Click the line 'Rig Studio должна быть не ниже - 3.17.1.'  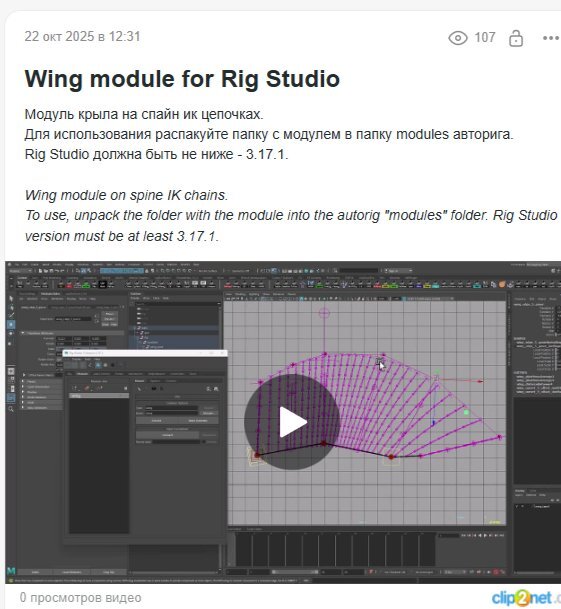click(x=156, y=155)
